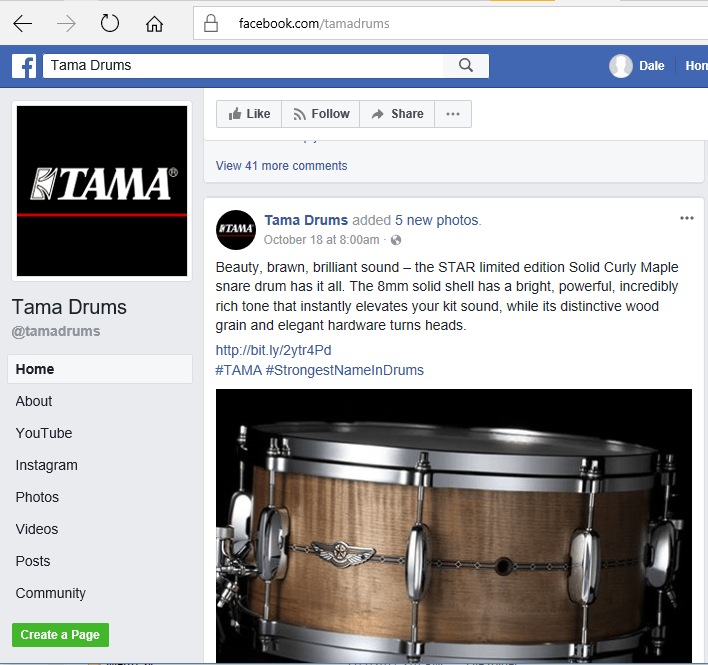Open the YouTube sidebar tab
708x665 pixels.
[44, 433]
